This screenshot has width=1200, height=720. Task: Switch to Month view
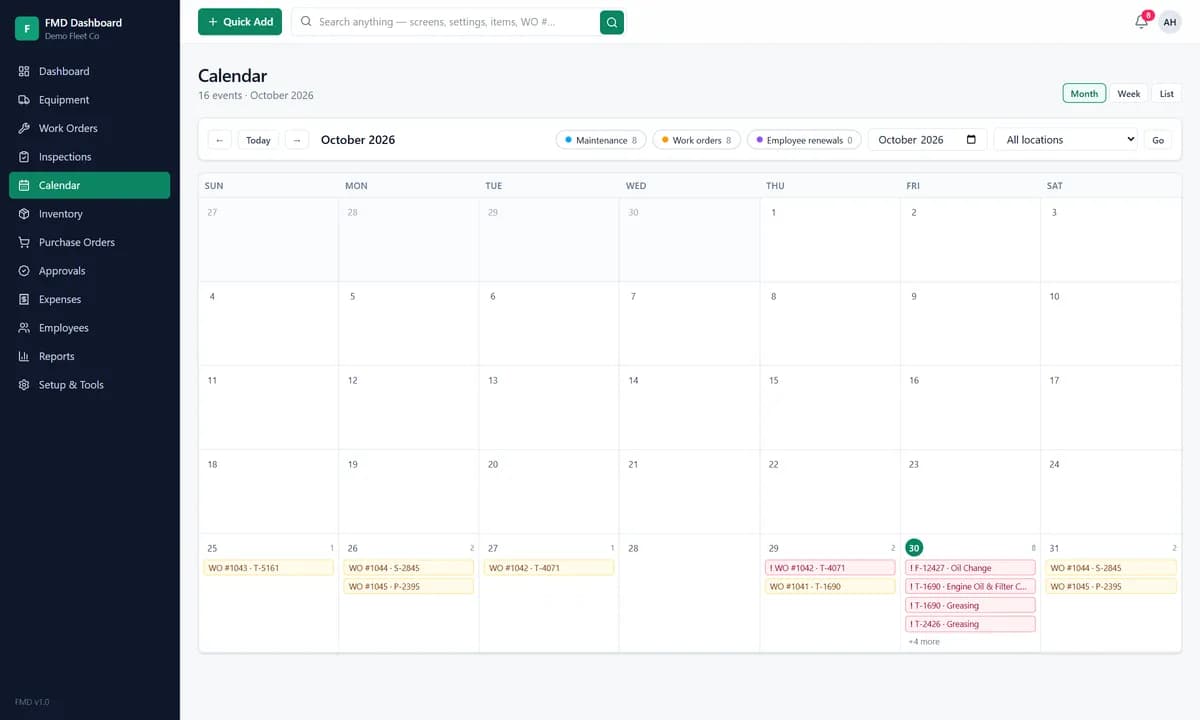[x=1084, y=93]
